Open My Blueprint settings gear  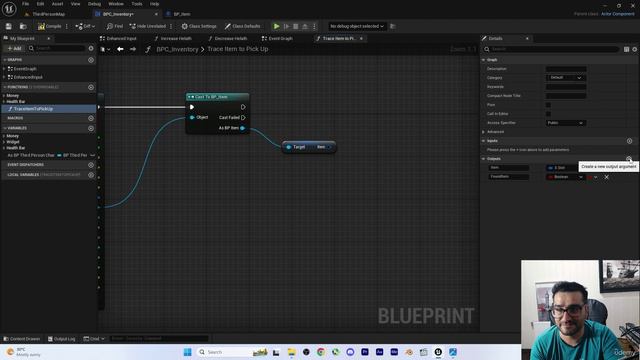coord(91,48)
